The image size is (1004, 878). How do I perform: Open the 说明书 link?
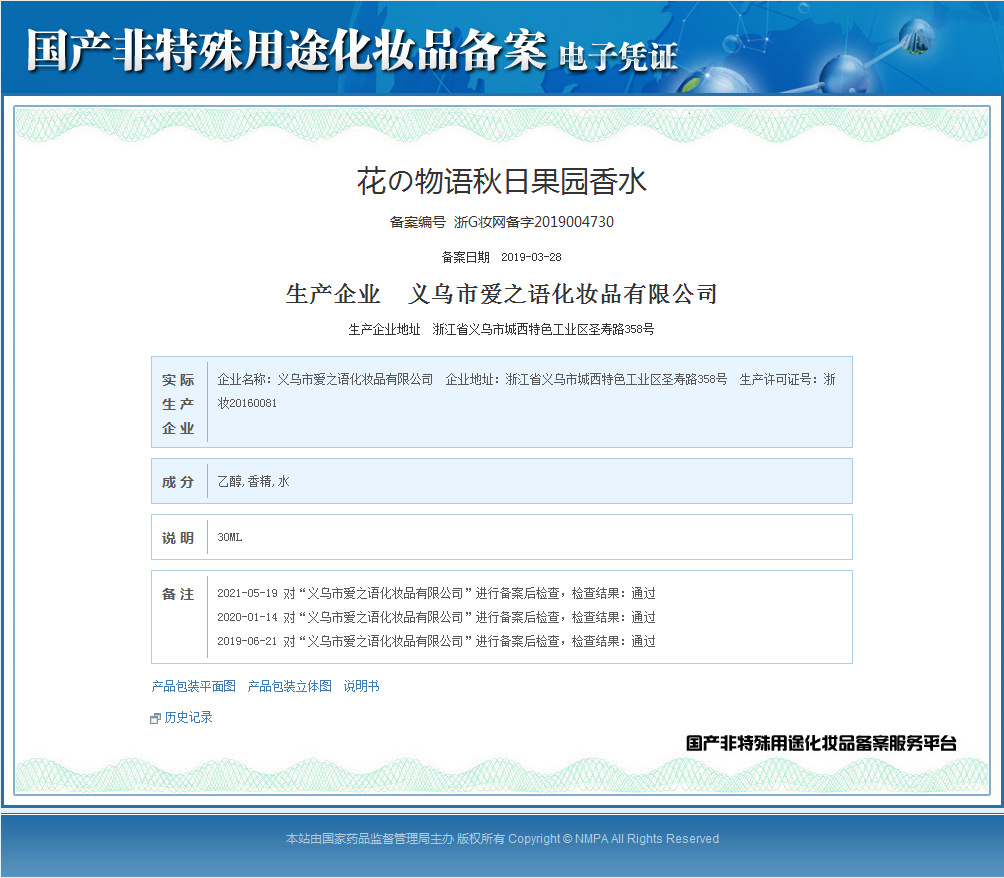361,687
